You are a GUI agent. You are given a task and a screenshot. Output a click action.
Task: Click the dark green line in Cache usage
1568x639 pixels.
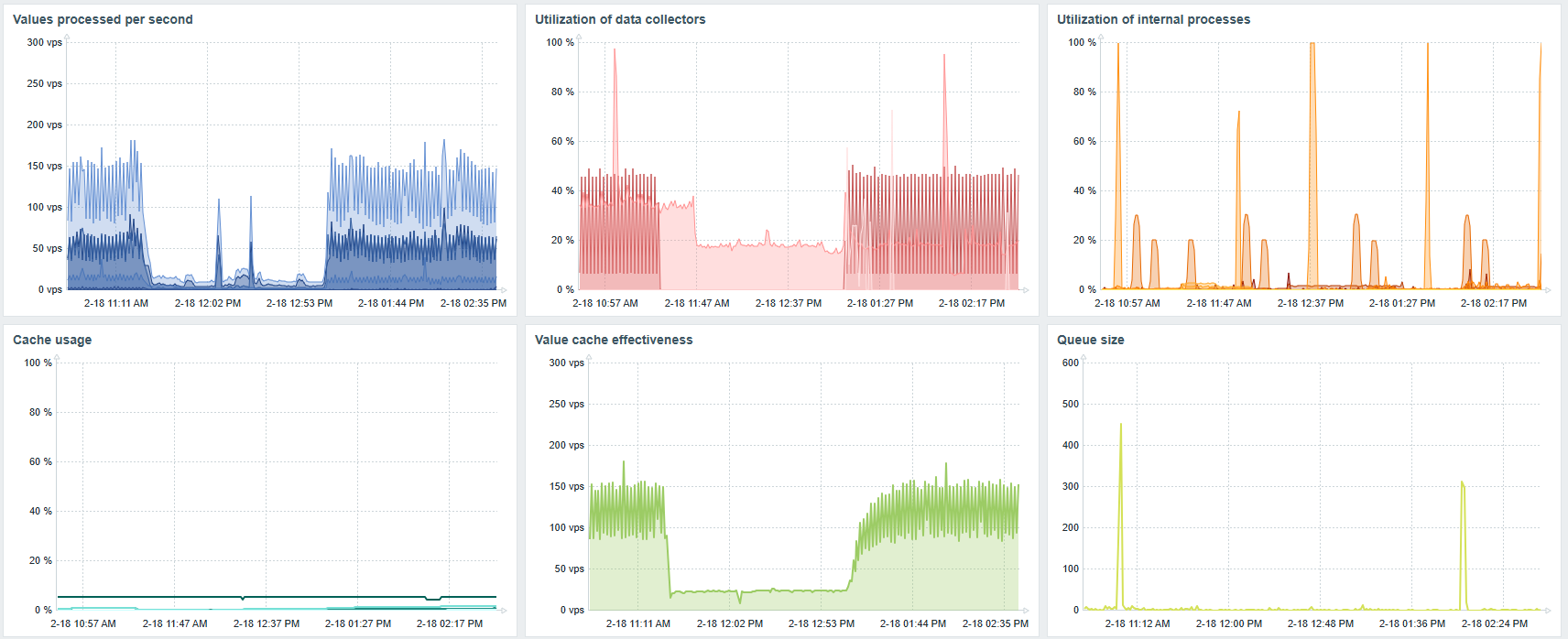click(275, 597)
